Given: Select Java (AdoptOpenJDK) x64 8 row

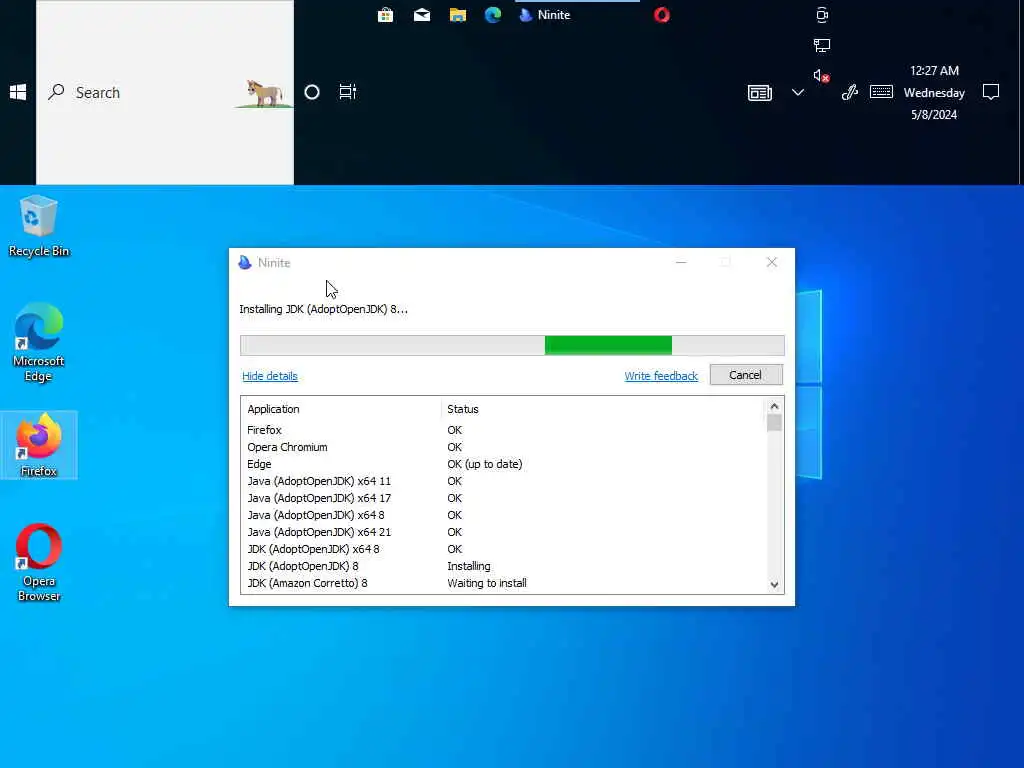Looking at the screenshot, I should pyautogui.click(x=503, y=515).
